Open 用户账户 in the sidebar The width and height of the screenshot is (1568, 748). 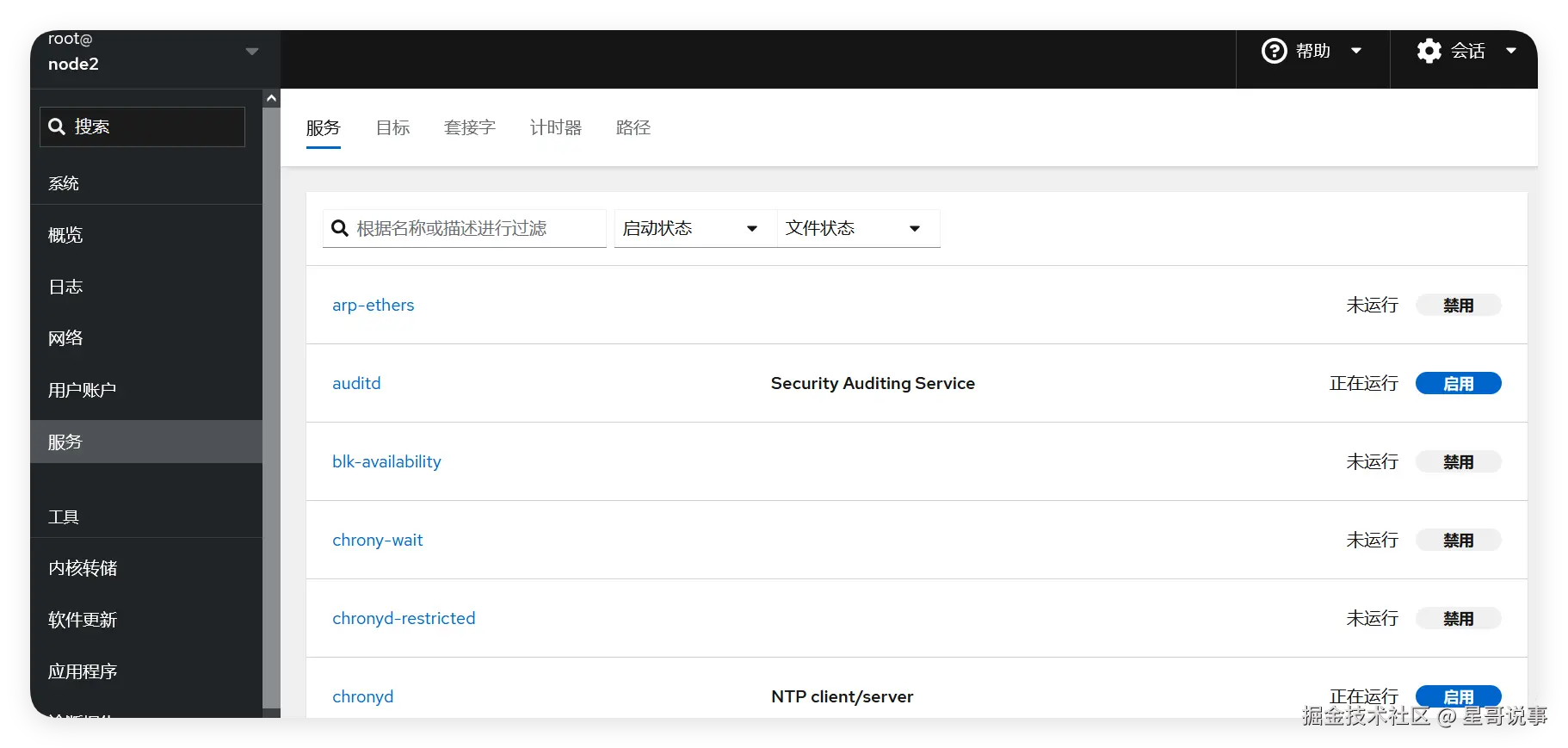click(x=146, y=390)
